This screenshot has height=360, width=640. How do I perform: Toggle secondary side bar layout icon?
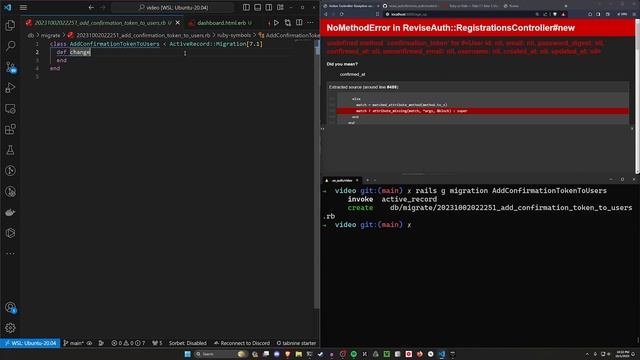(x=269, y=7)
